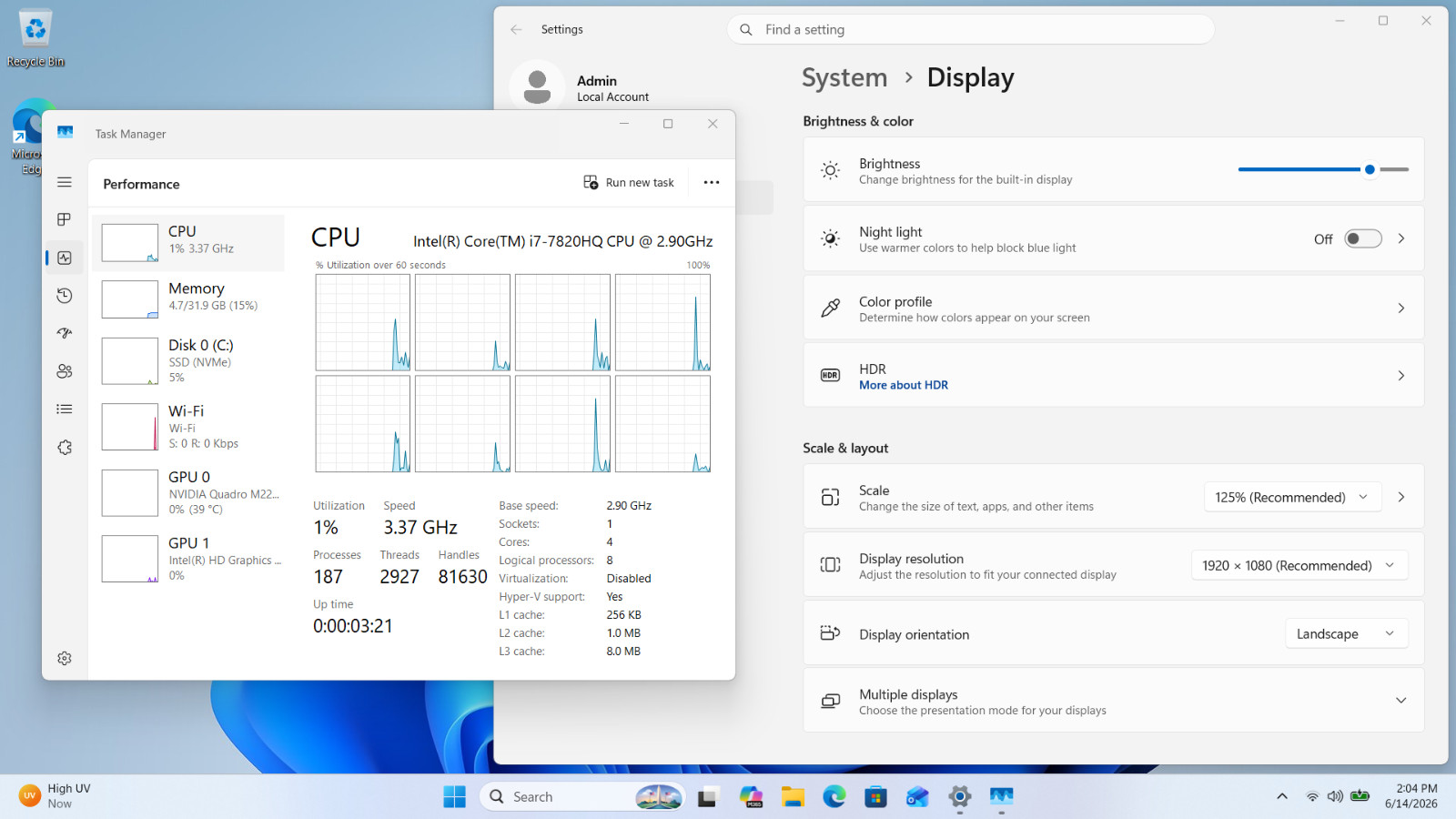This screenshot has width=1456, height=819.
Task: Select GPU 1 Intel HD Graphics entry
Action: 188,559
